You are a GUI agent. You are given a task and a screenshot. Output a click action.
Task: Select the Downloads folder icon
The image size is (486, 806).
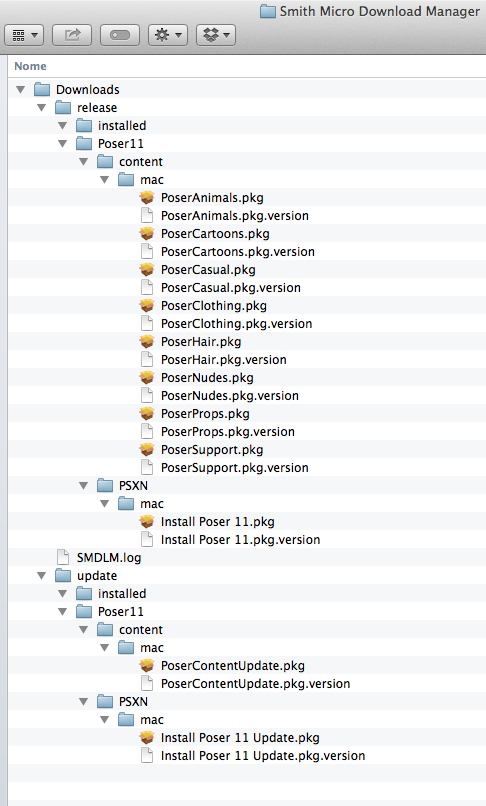pyautogui.click(x=42, y=89)
